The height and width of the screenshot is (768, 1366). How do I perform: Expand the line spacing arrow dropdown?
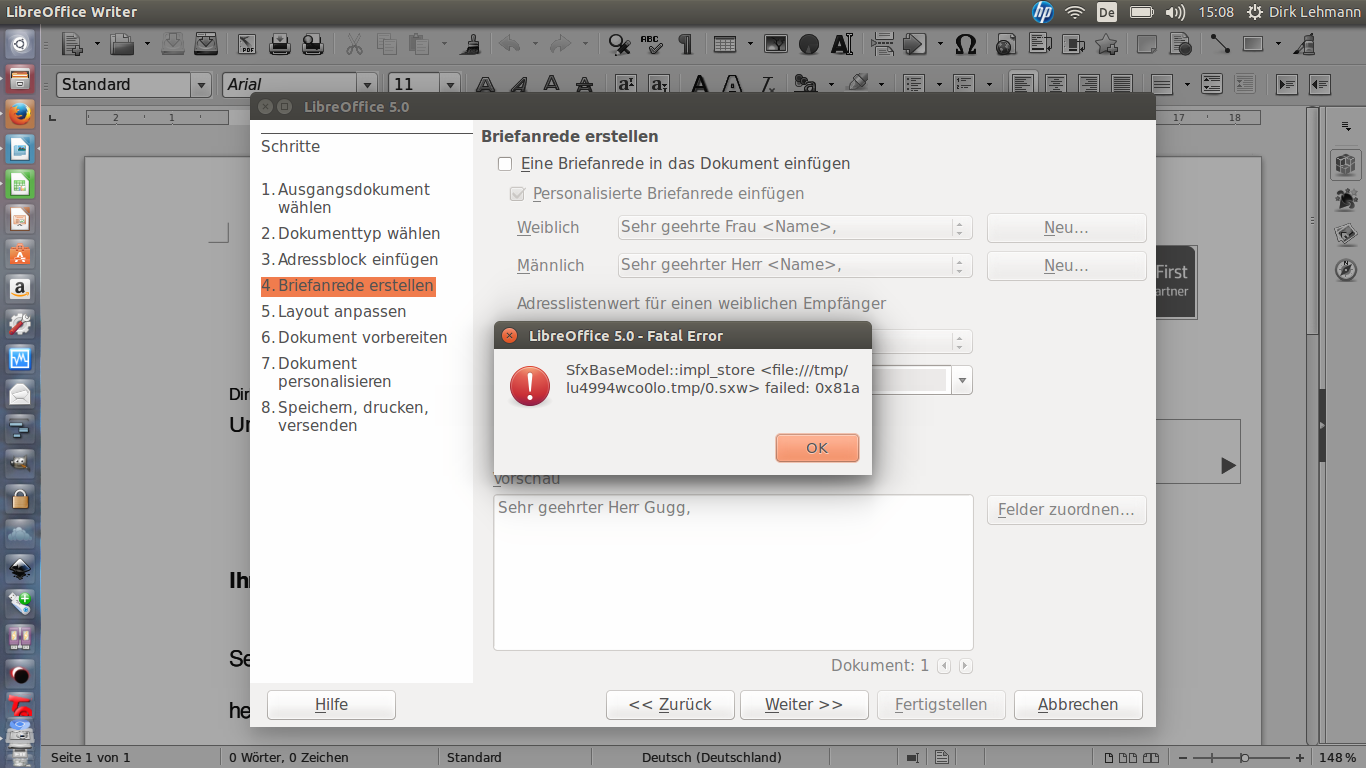click(1188, 84)
